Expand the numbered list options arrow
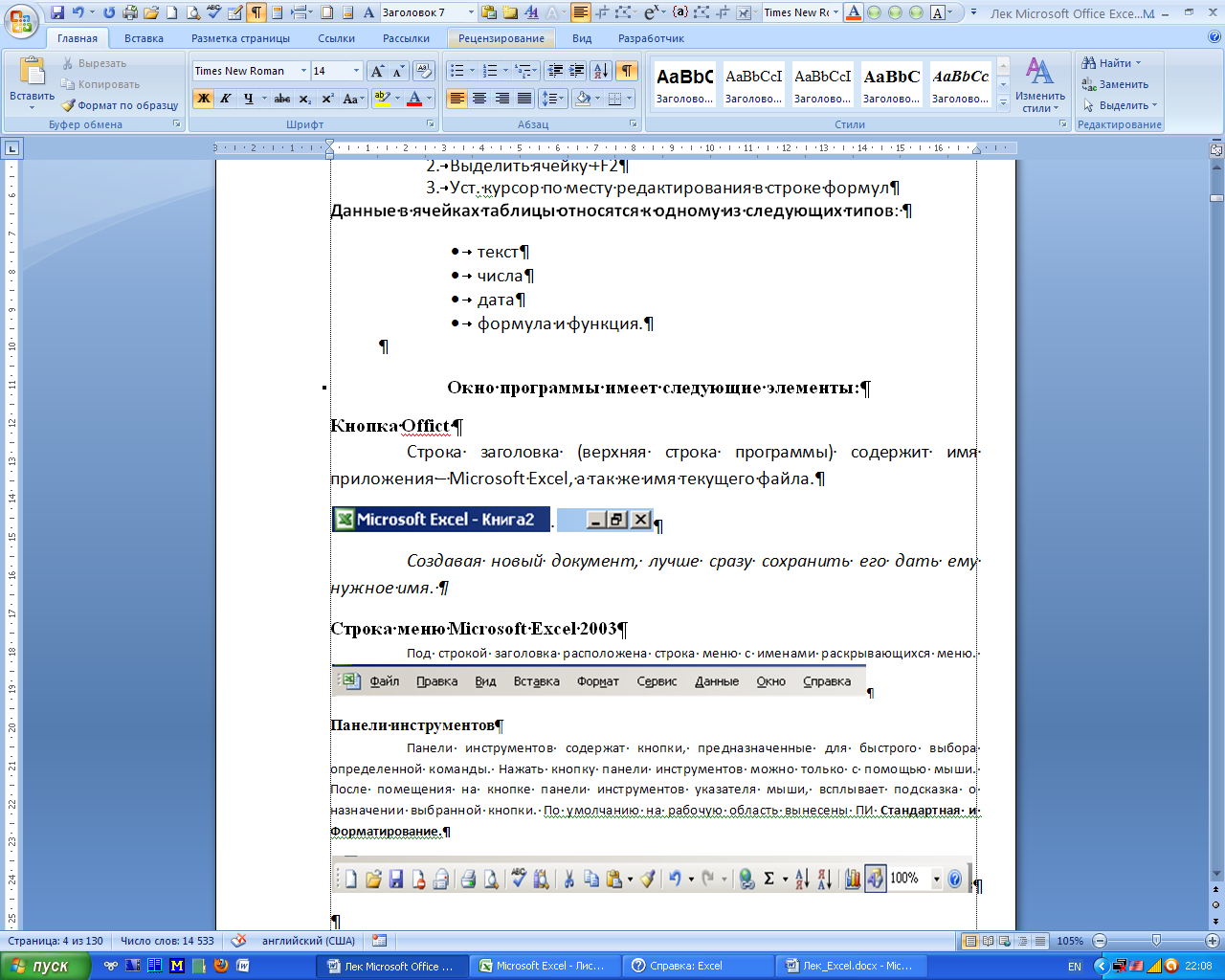 (x=505, y=71)
